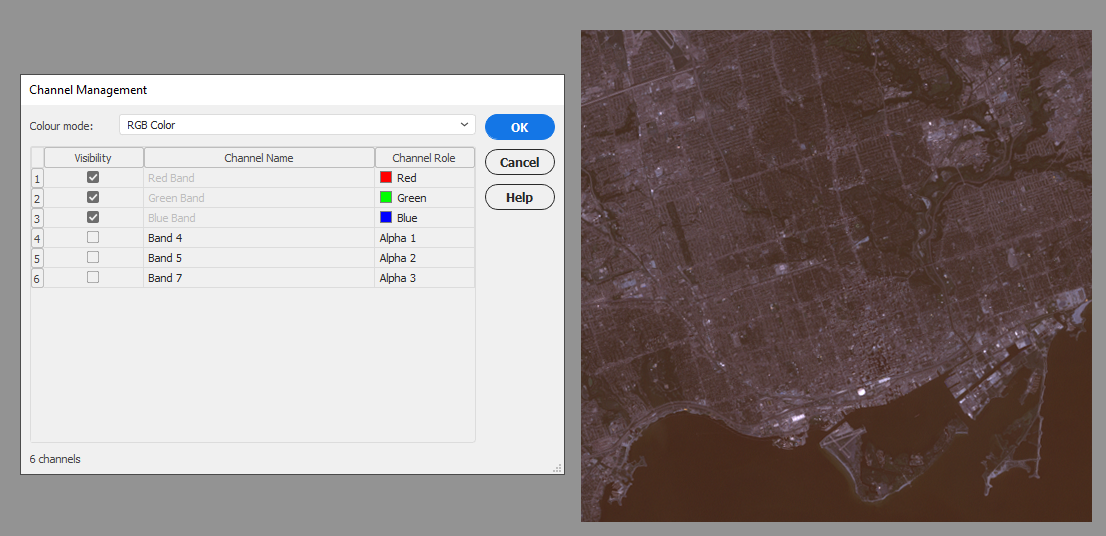Viewport: 1106px width, 536px height.
Task: Select row header number 2
Action: coord(37,198)
